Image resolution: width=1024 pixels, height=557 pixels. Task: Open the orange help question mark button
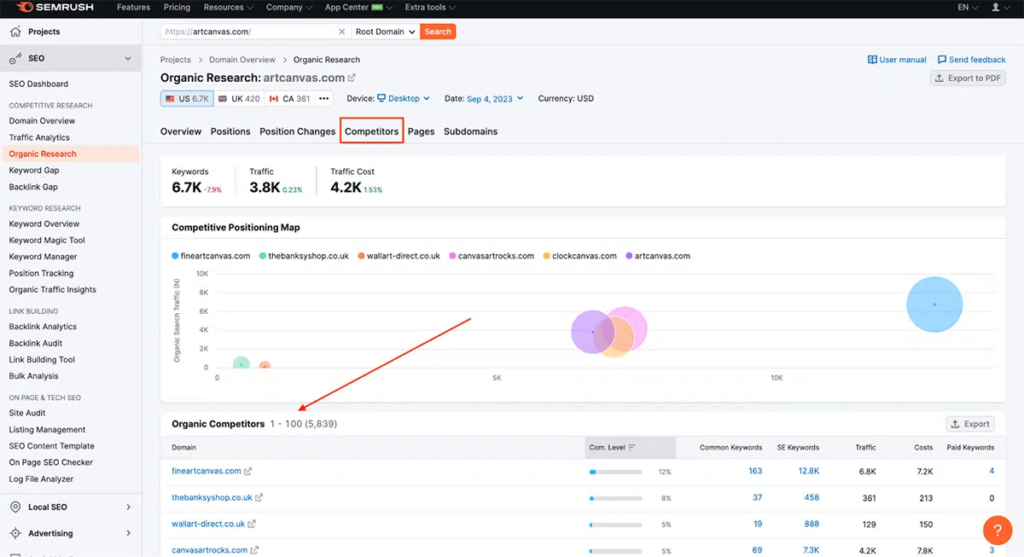point(997,530)
